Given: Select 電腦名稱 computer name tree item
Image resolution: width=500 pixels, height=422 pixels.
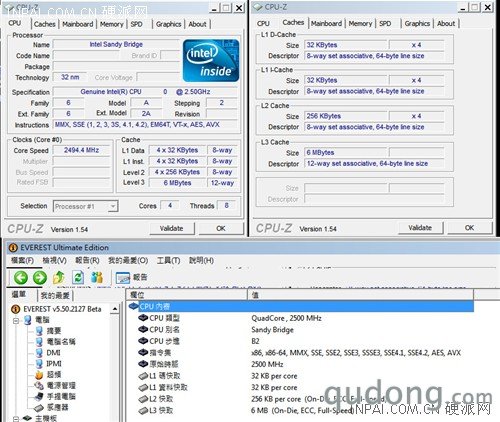Looking at the screenshot, I should tap(61, 342).
